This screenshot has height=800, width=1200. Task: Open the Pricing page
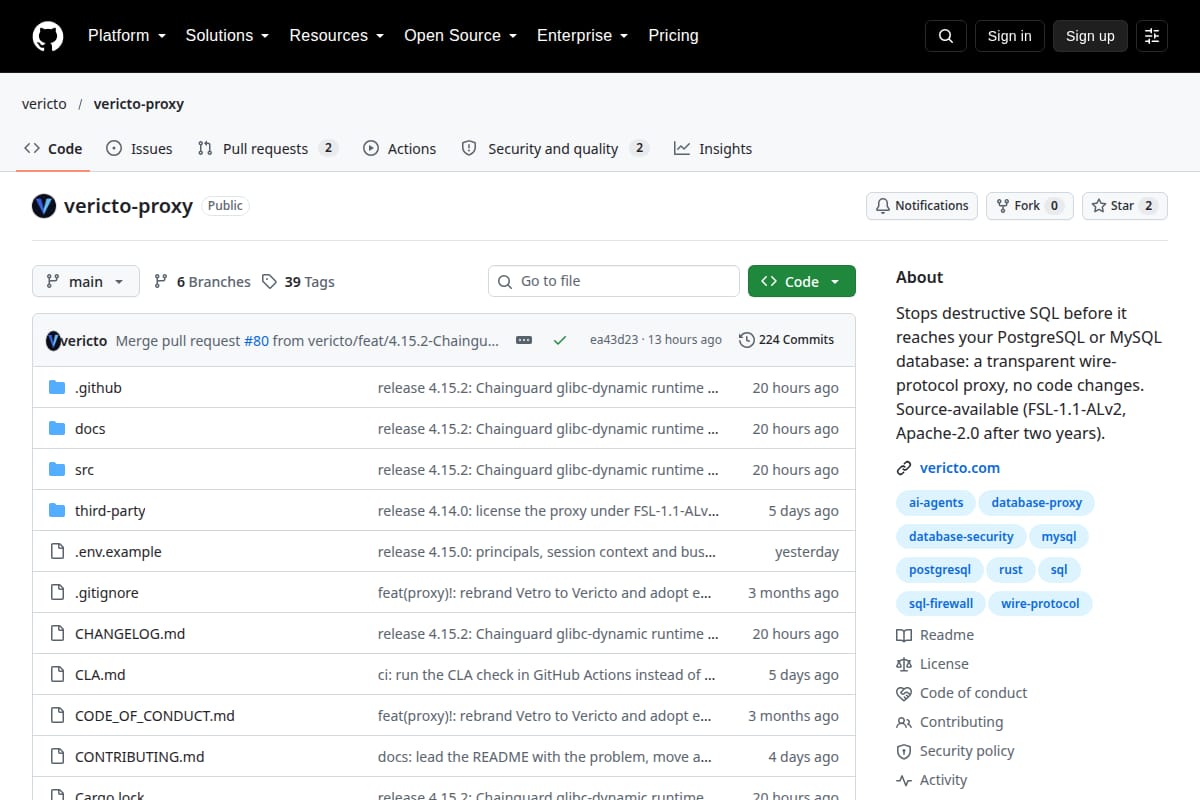click(673, 36)
